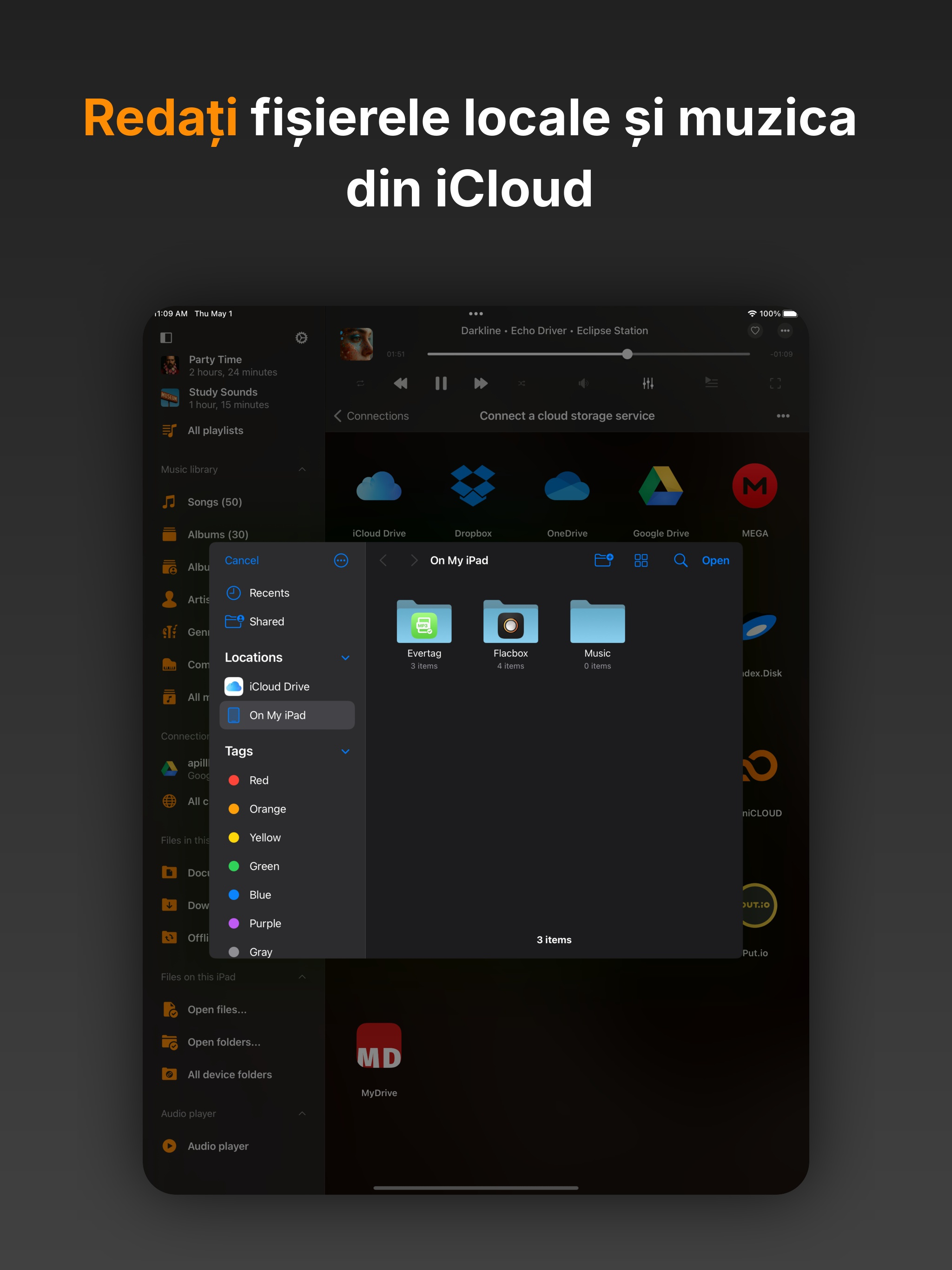Toggle shuffle mode
952x1270 pixels.
point(522,384)
